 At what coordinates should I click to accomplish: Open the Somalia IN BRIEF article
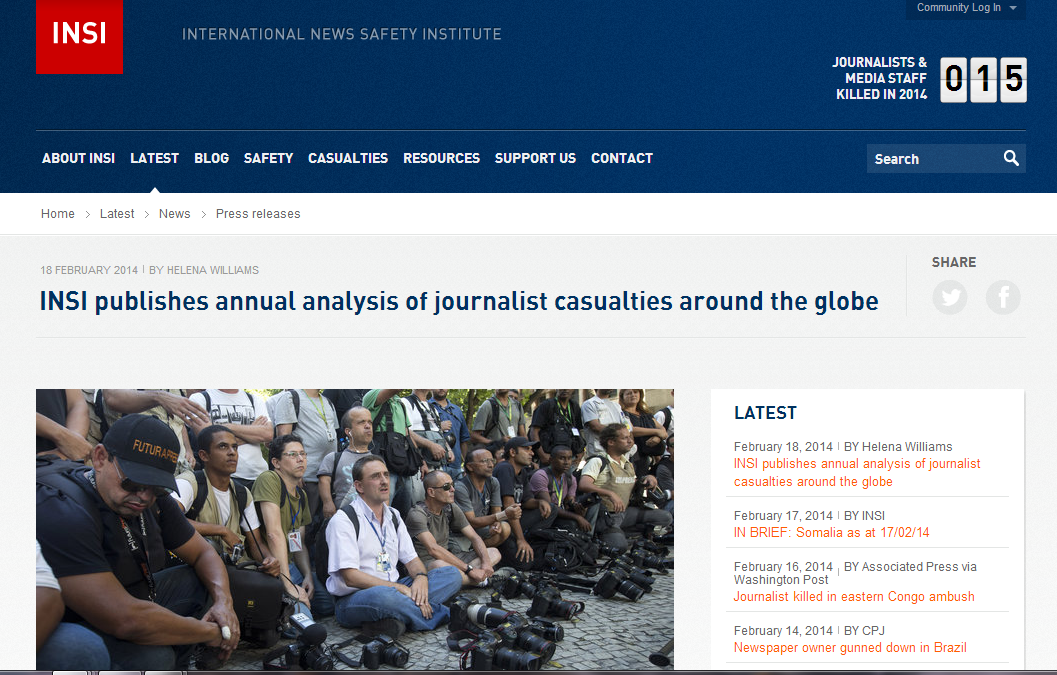(x=831, y=533)
